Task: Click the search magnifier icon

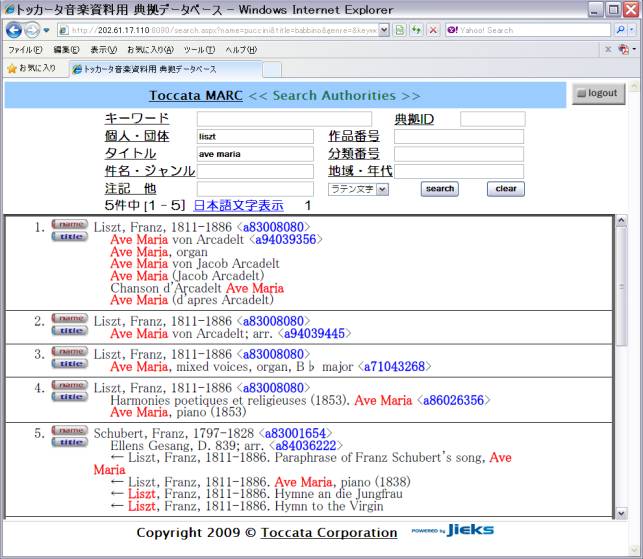Action: coord(620,30)
